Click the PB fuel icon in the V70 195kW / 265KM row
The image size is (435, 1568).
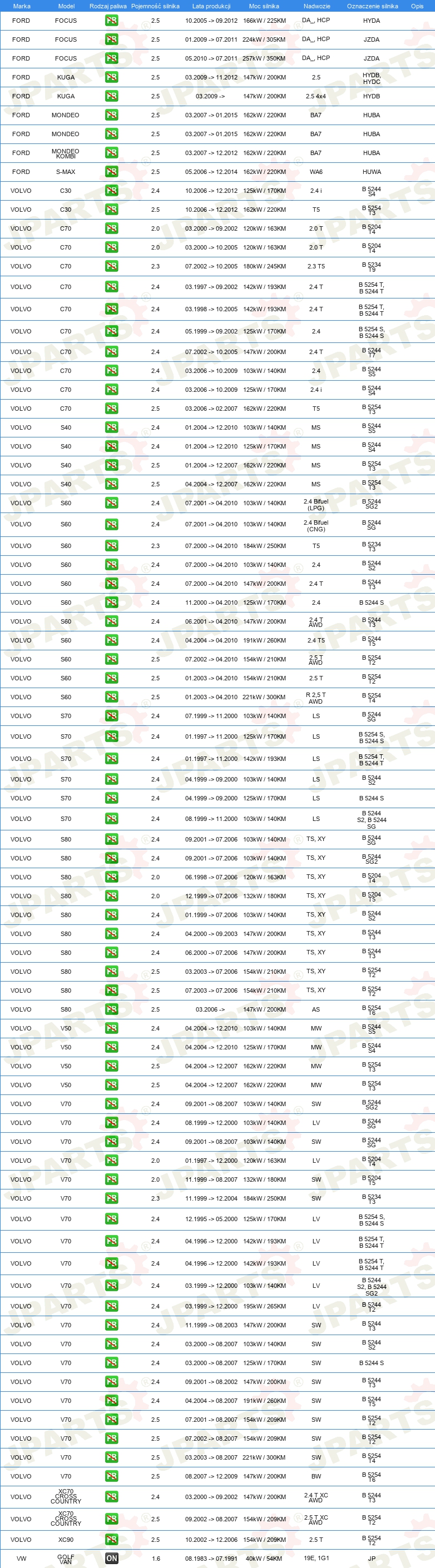click(111, 1306)
